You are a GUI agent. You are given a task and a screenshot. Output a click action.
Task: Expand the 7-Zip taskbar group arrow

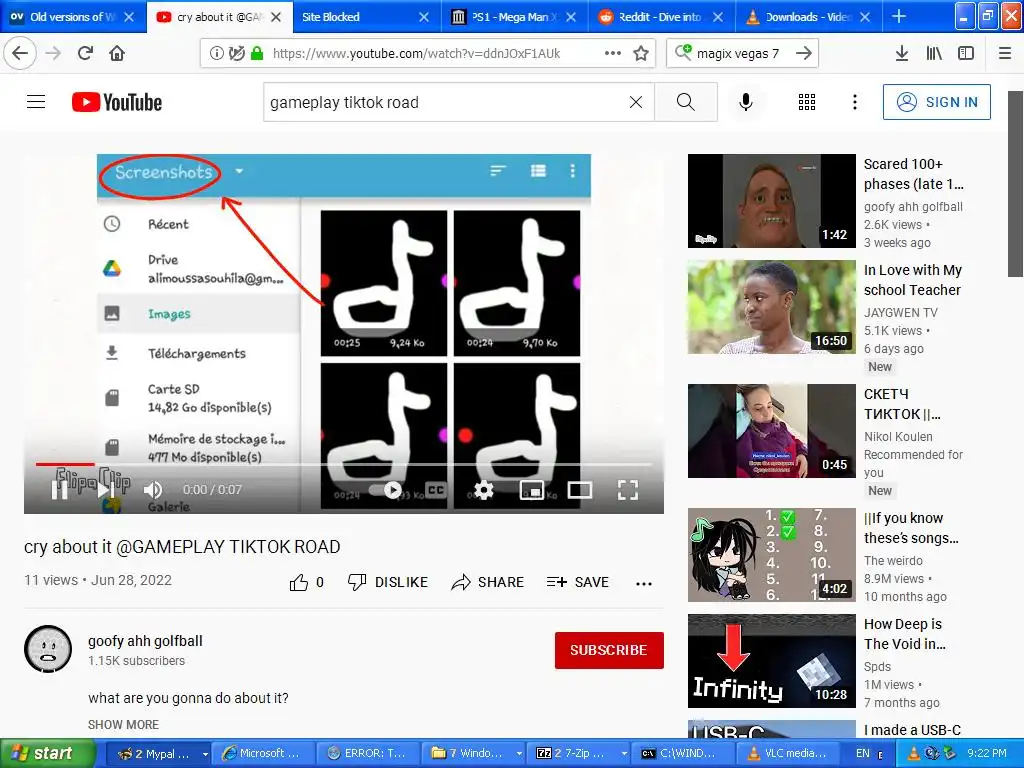[x=624, y=754]
